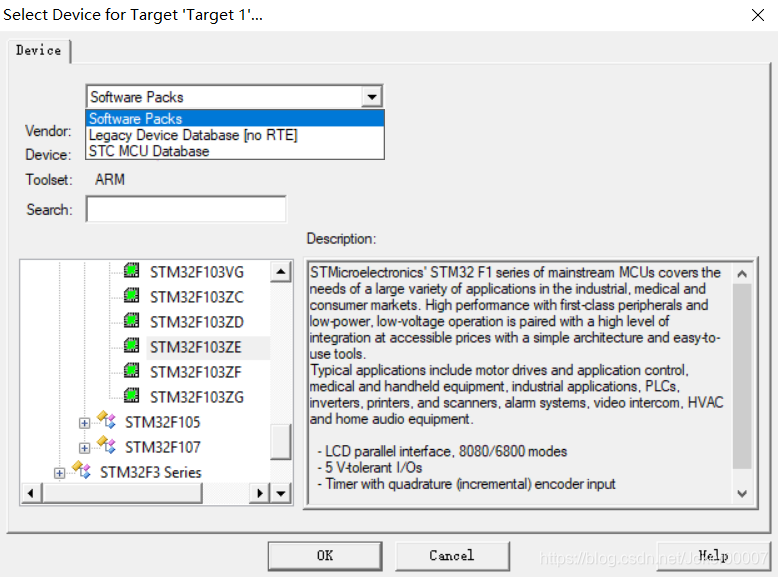Screen dimensions: 778x577
Task: Select STM32F103ZD device in tree
Action: tap(197, 322)
